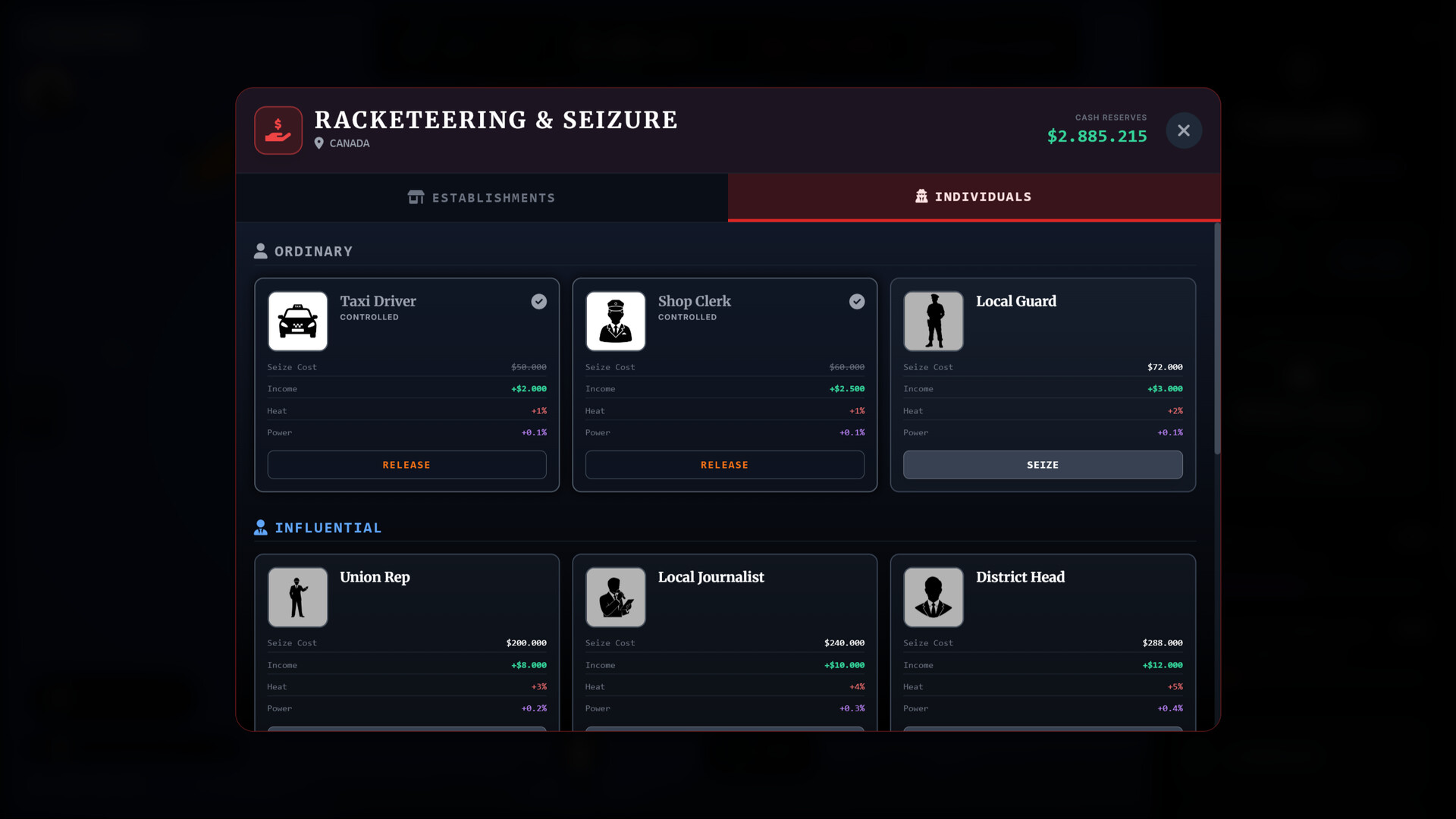1456x819 pixels.
Task: Click the Local Journalist portrait icon
Action: tap(615, 597)
